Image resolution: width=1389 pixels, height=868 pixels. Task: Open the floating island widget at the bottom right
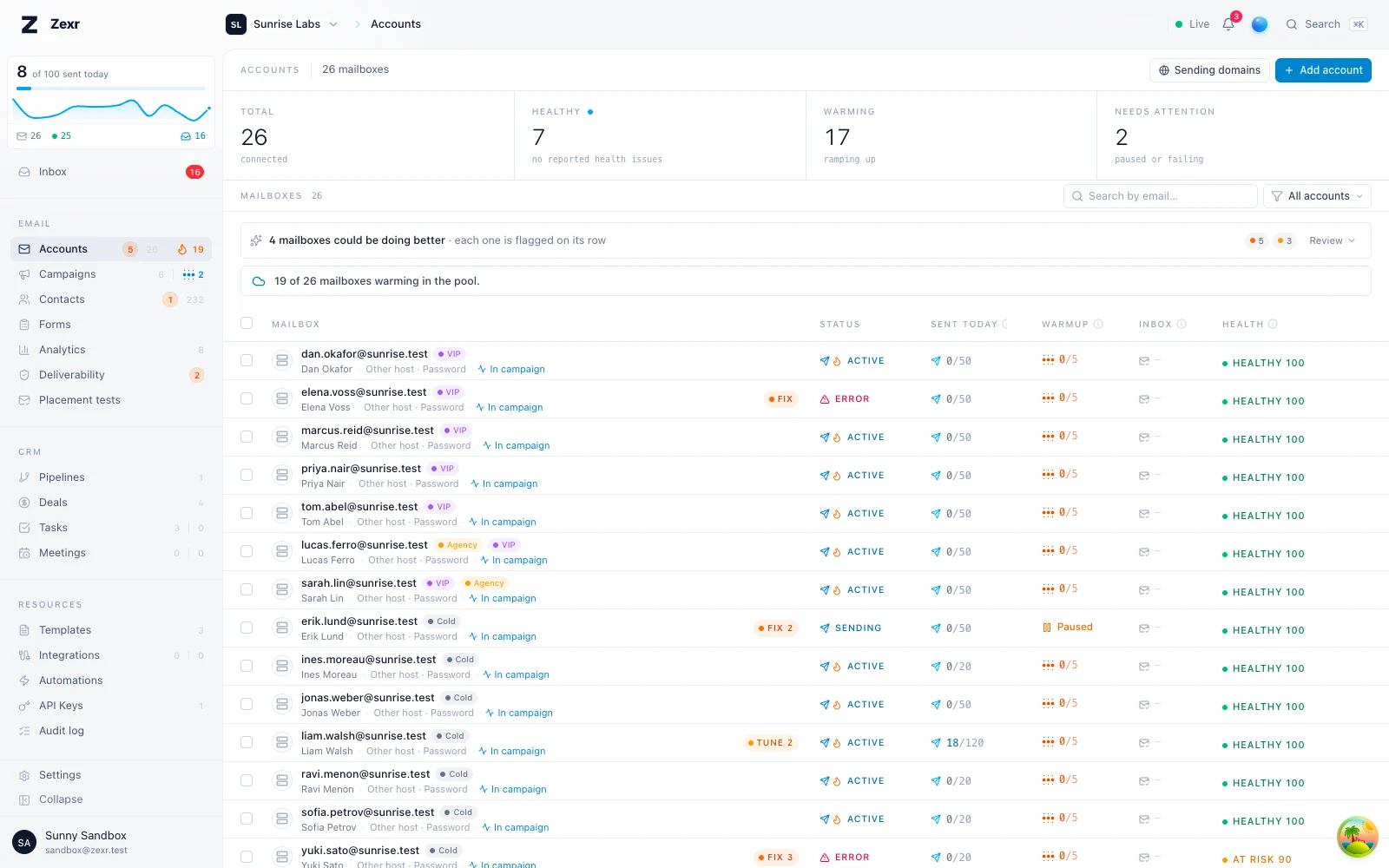point(1358,837)
